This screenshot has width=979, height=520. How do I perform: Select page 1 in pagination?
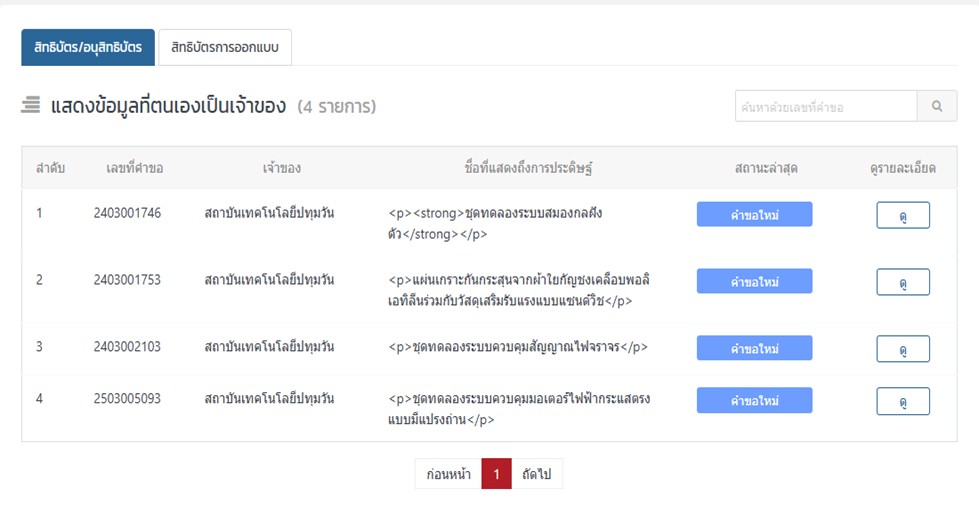pos(496,474)
